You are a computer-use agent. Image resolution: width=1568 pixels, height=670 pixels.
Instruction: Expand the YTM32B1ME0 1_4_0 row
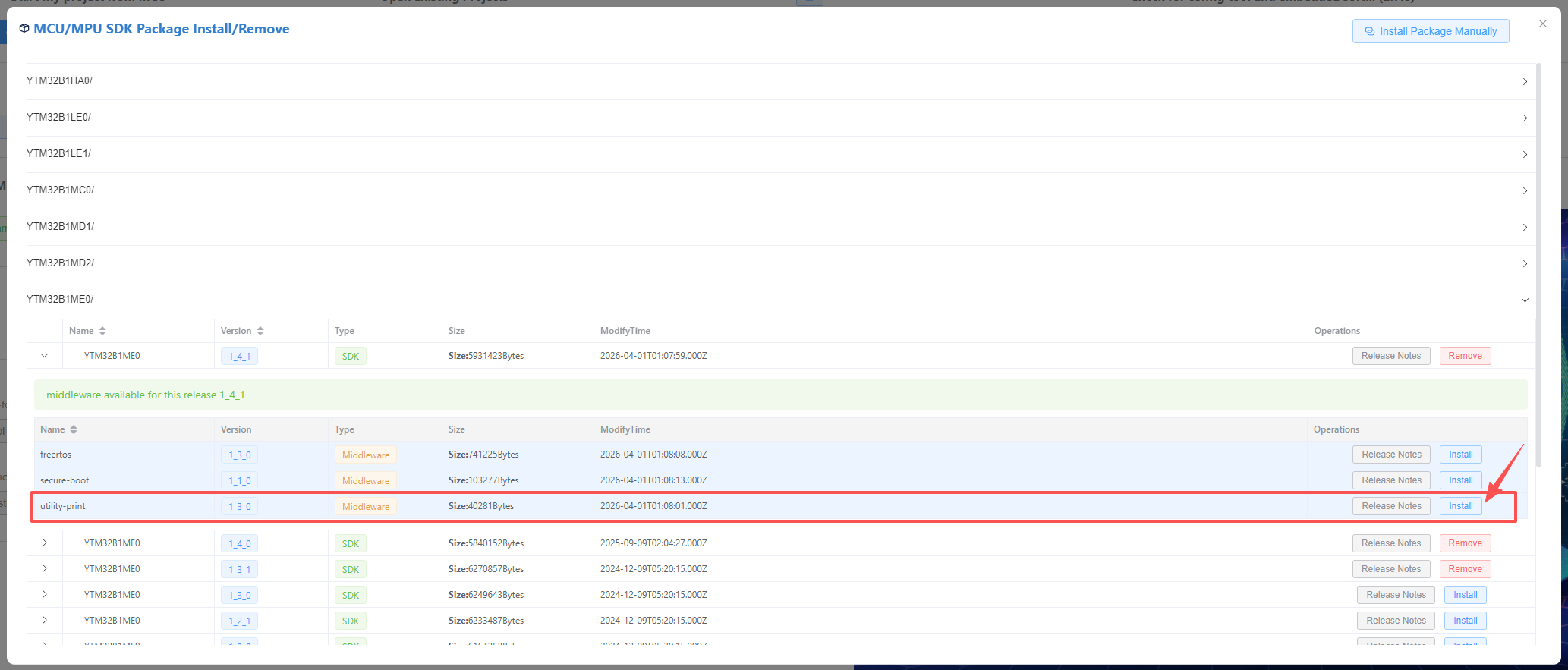coord(45,543)
